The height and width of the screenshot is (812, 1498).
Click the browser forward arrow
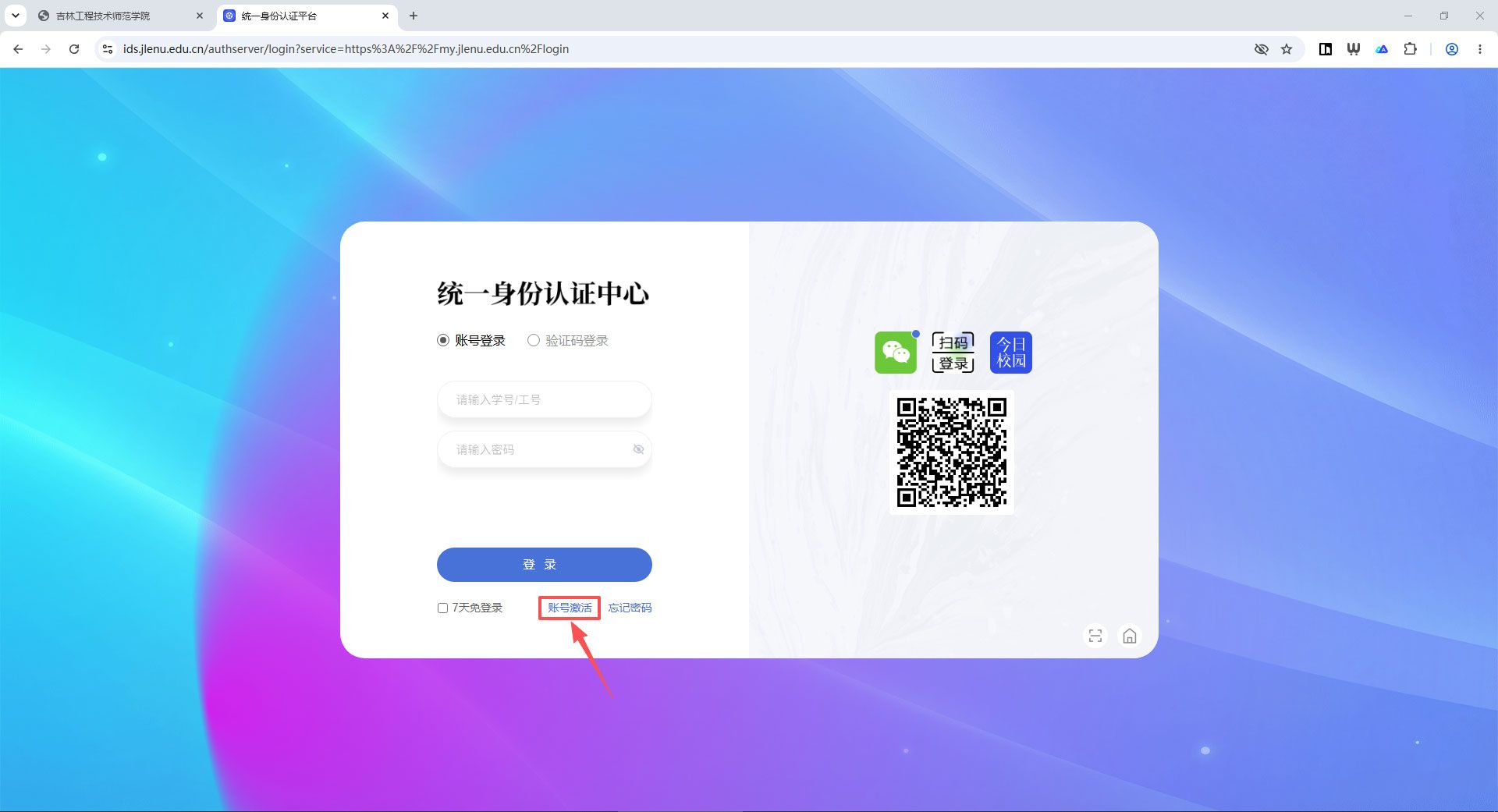[x=46, y=49]
